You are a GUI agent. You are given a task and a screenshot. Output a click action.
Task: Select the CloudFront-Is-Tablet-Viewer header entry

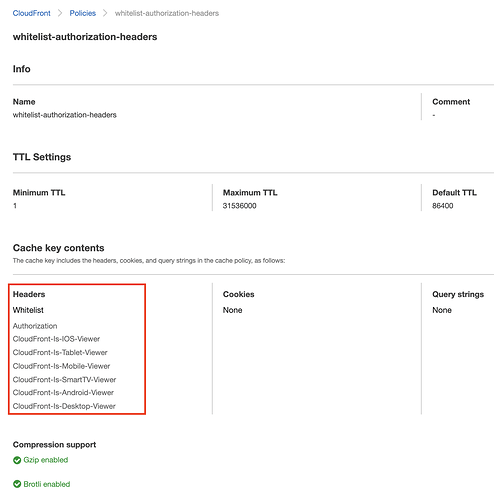click(60, 353)
